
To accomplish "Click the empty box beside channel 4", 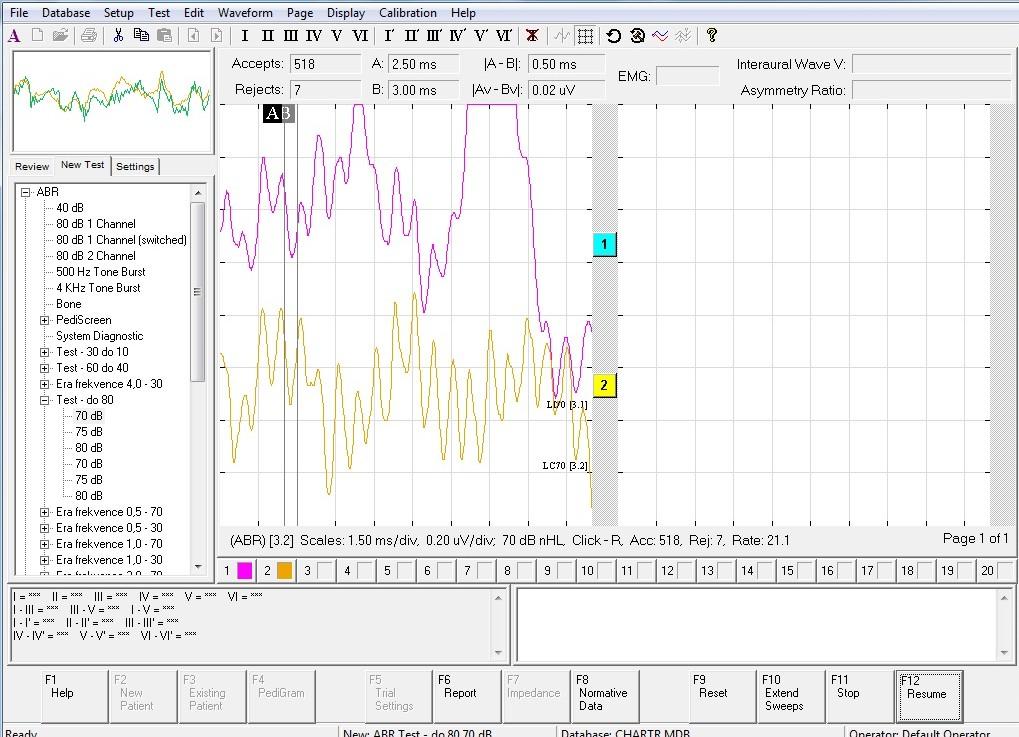I will pos(365,571).
